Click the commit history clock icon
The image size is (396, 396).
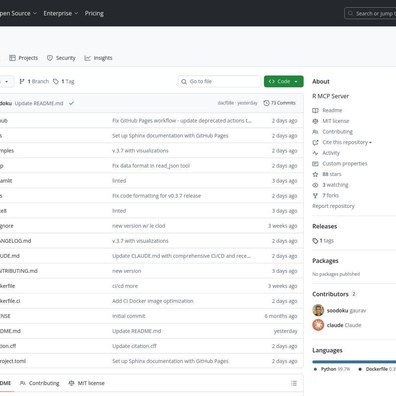(x=266, y=103)
